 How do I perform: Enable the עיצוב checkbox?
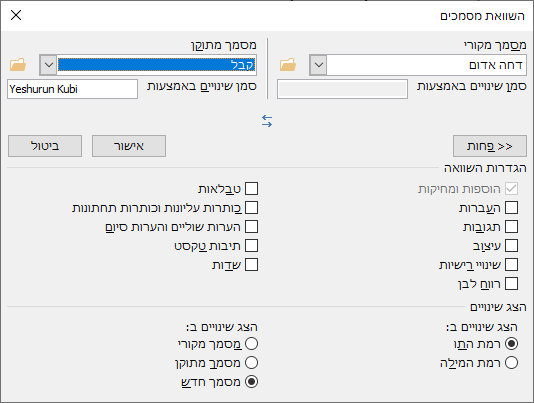512,246
